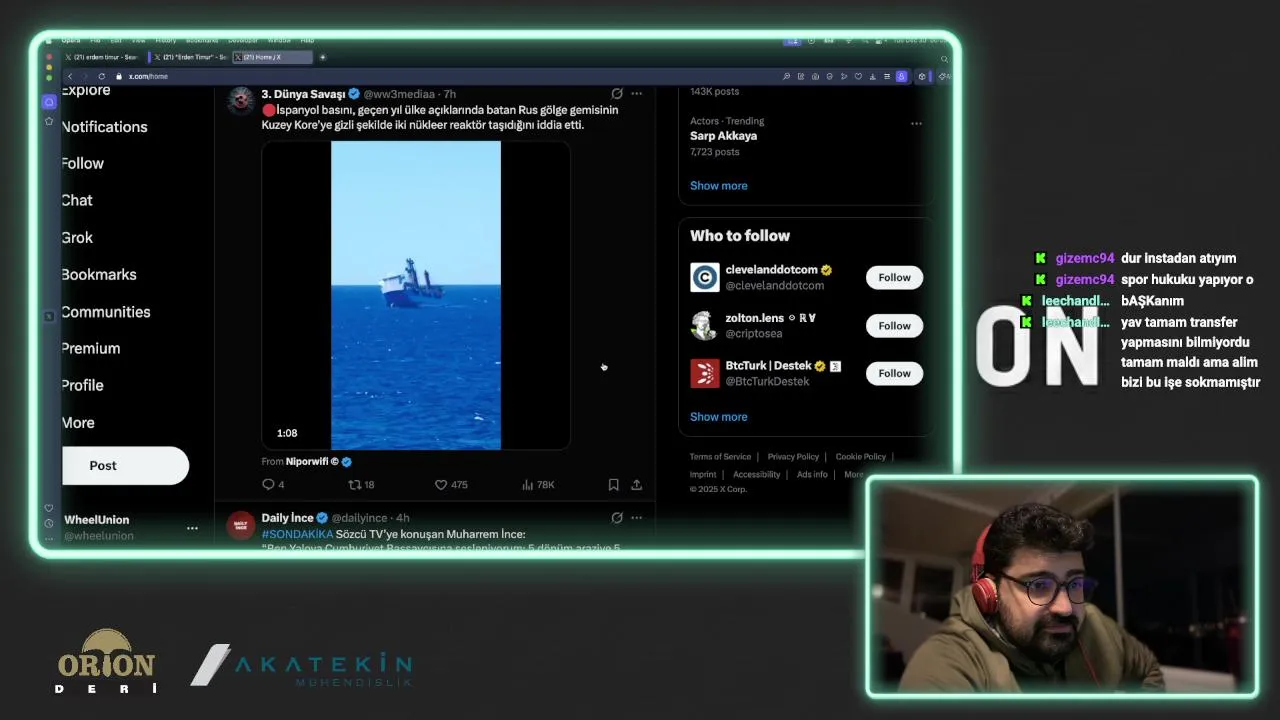Viewport: 1280px width, 720px height.
Task: Open the Privacy Policy link
Action: click(x=793, y=457)
